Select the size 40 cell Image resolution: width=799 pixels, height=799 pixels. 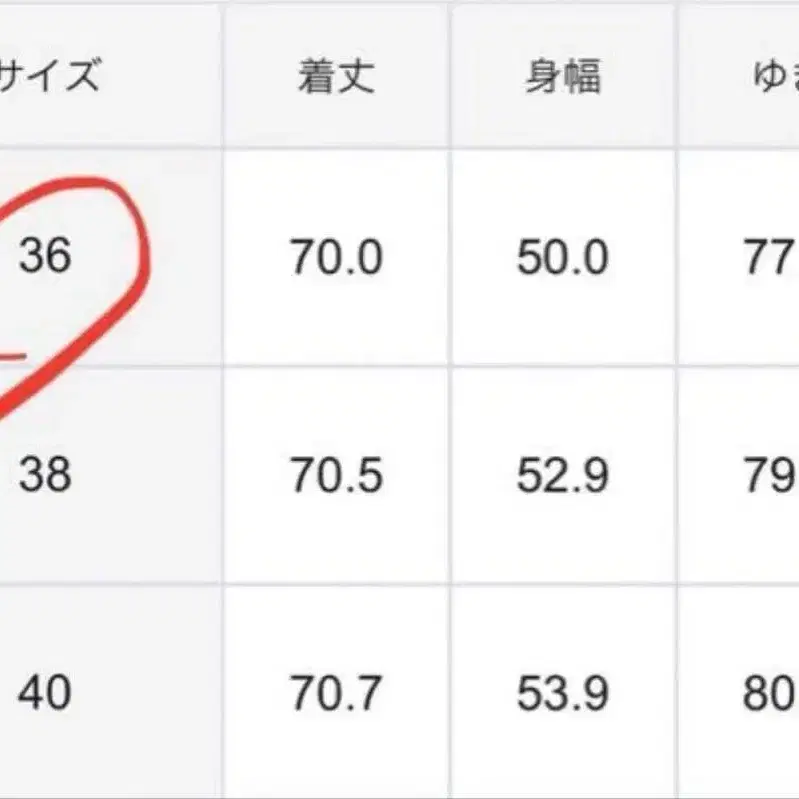pyautogui.click(x=45, y=692)
